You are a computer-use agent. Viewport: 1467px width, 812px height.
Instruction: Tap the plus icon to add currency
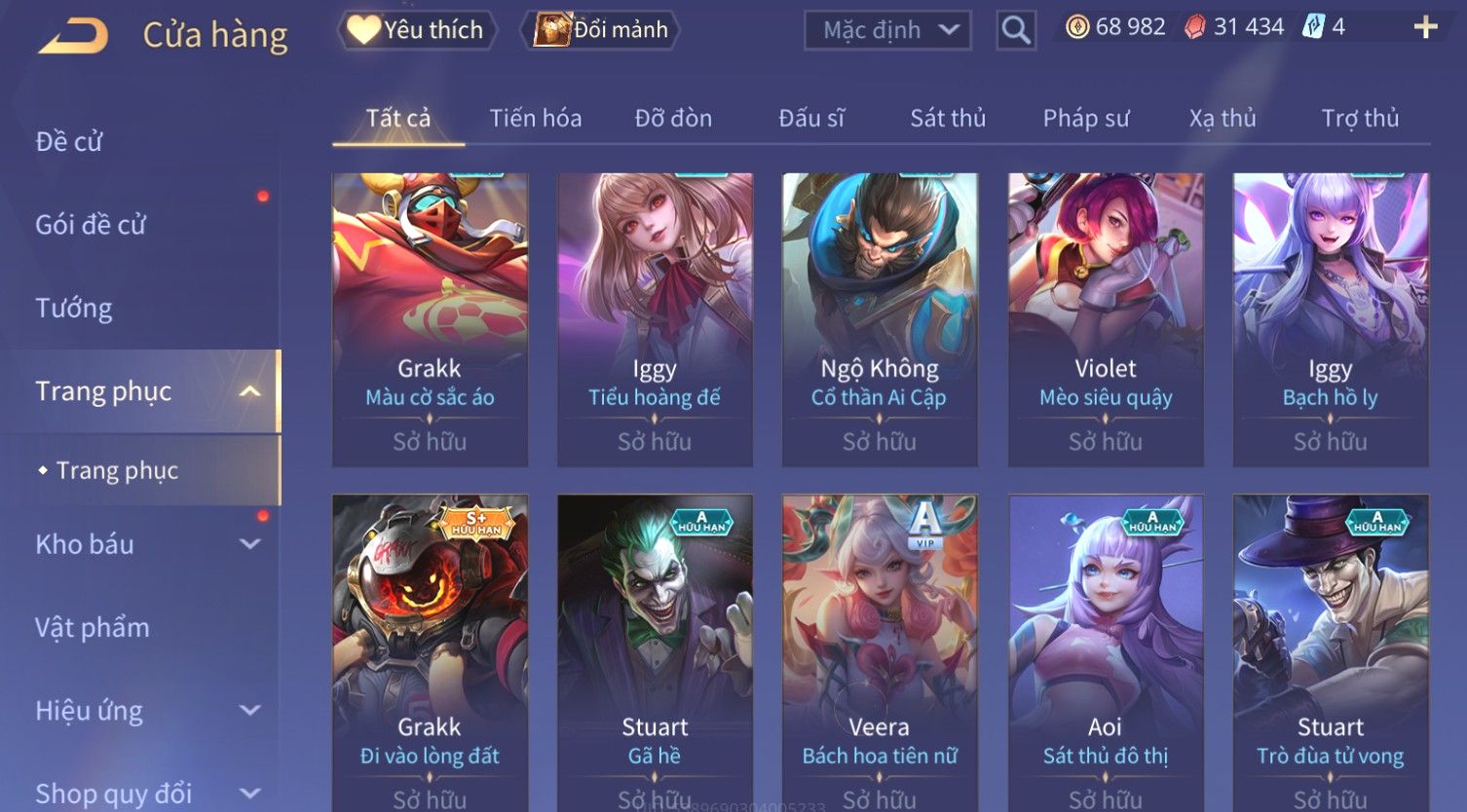1425,27
